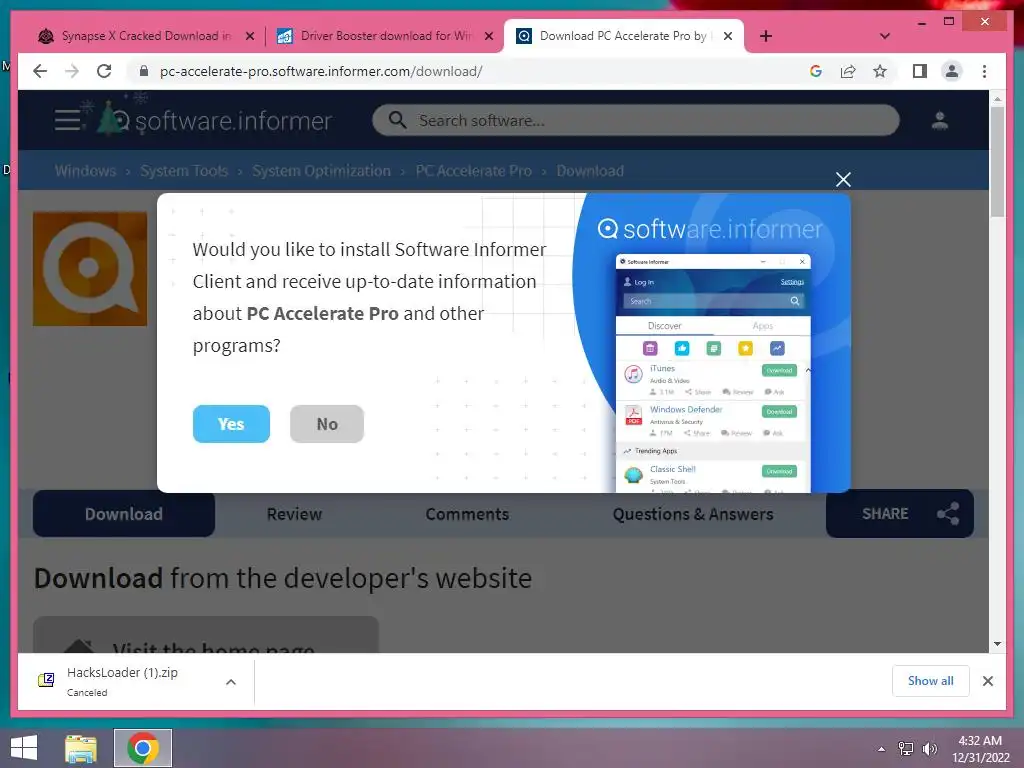Bookmark this page with the star icon
Viewport: 1024px width, 768px height.
(880, 71)
